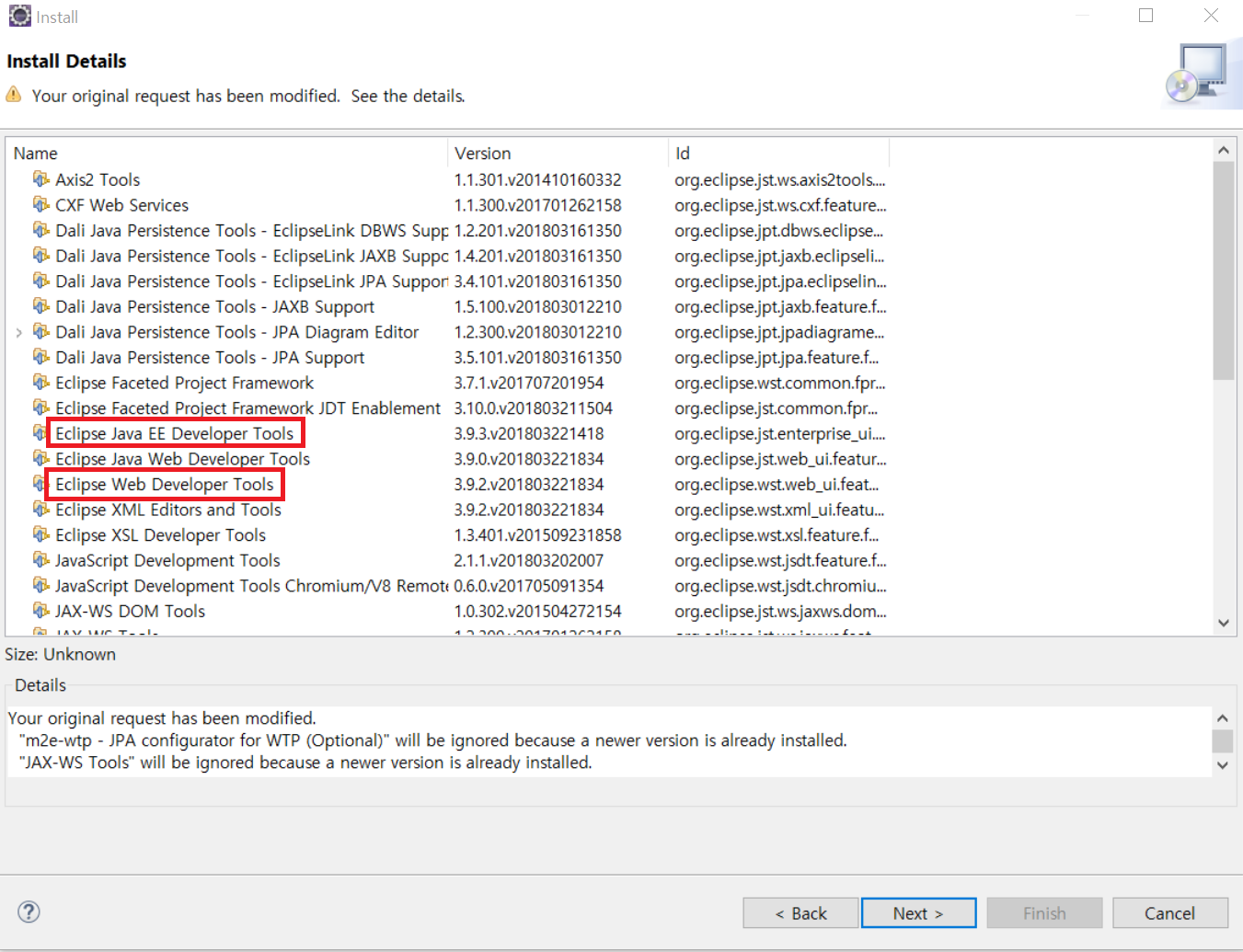Click the icon next to EclipseLink DBWS Support row
The width and height of the screenshot is (1243, 952).
41,229
